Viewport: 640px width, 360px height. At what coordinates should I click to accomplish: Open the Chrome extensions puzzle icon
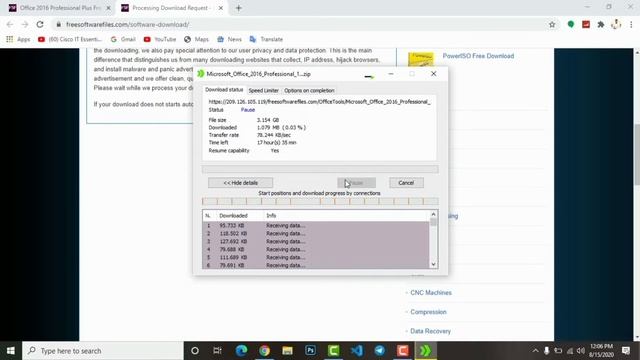(600, 24)
